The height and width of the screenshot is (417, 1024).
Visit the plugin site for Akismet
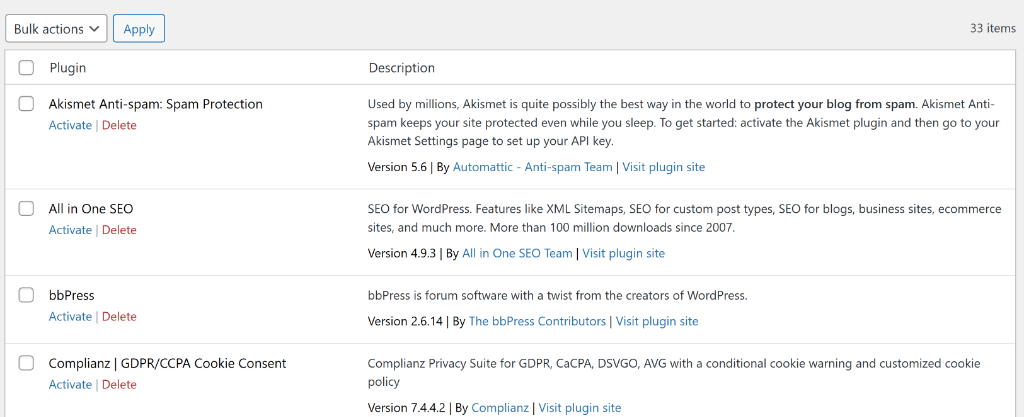[664, 167]
